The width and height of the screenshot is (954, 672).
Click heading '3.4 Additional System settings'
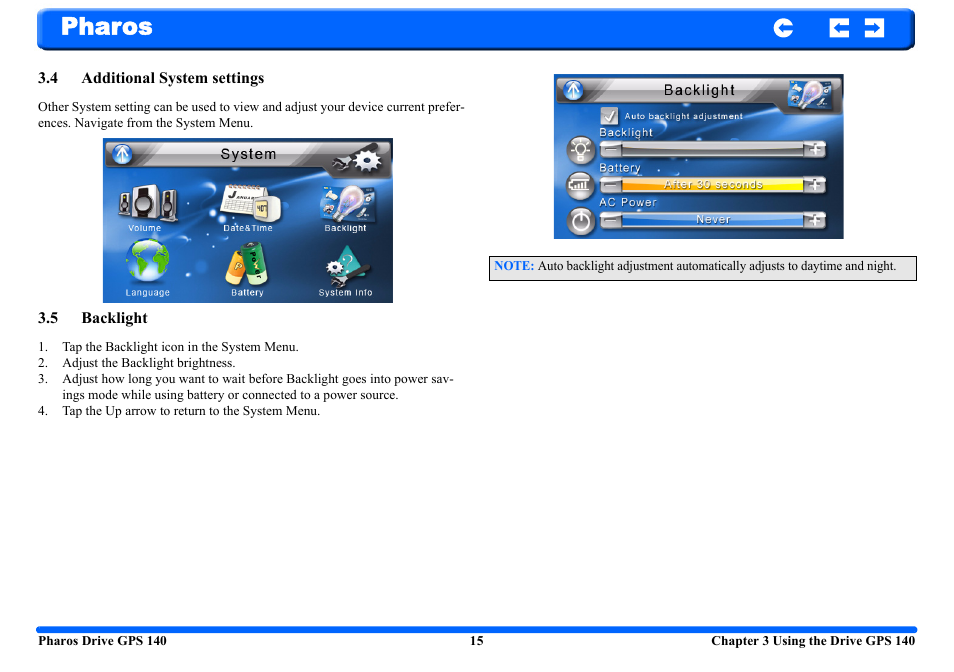pyautogui.click(x=151, y=78)
